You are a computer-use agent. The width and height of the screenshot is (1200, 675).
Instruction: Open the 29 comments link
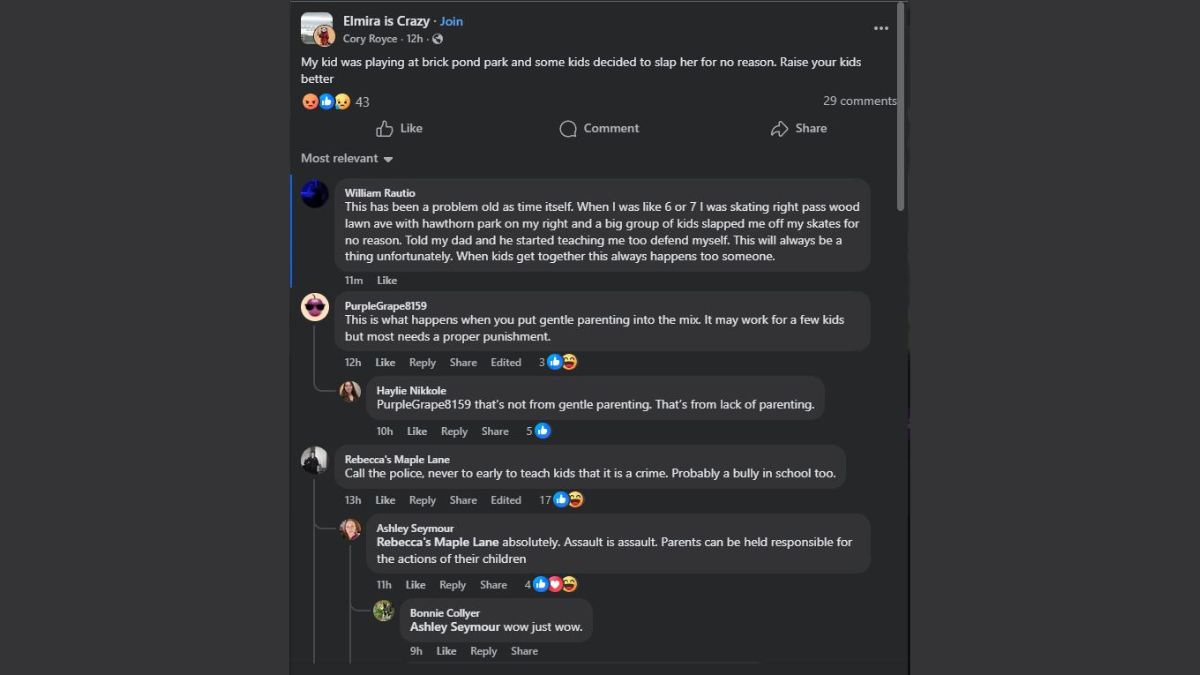pyautogui.click(x=859, y=101)
